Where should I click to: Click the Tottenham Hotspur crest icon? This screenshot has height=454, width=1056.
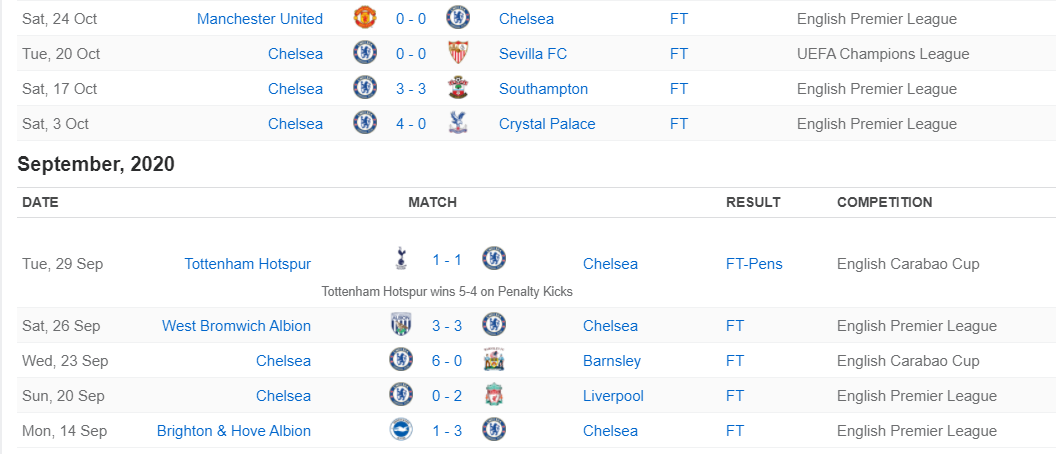point(401,259)
